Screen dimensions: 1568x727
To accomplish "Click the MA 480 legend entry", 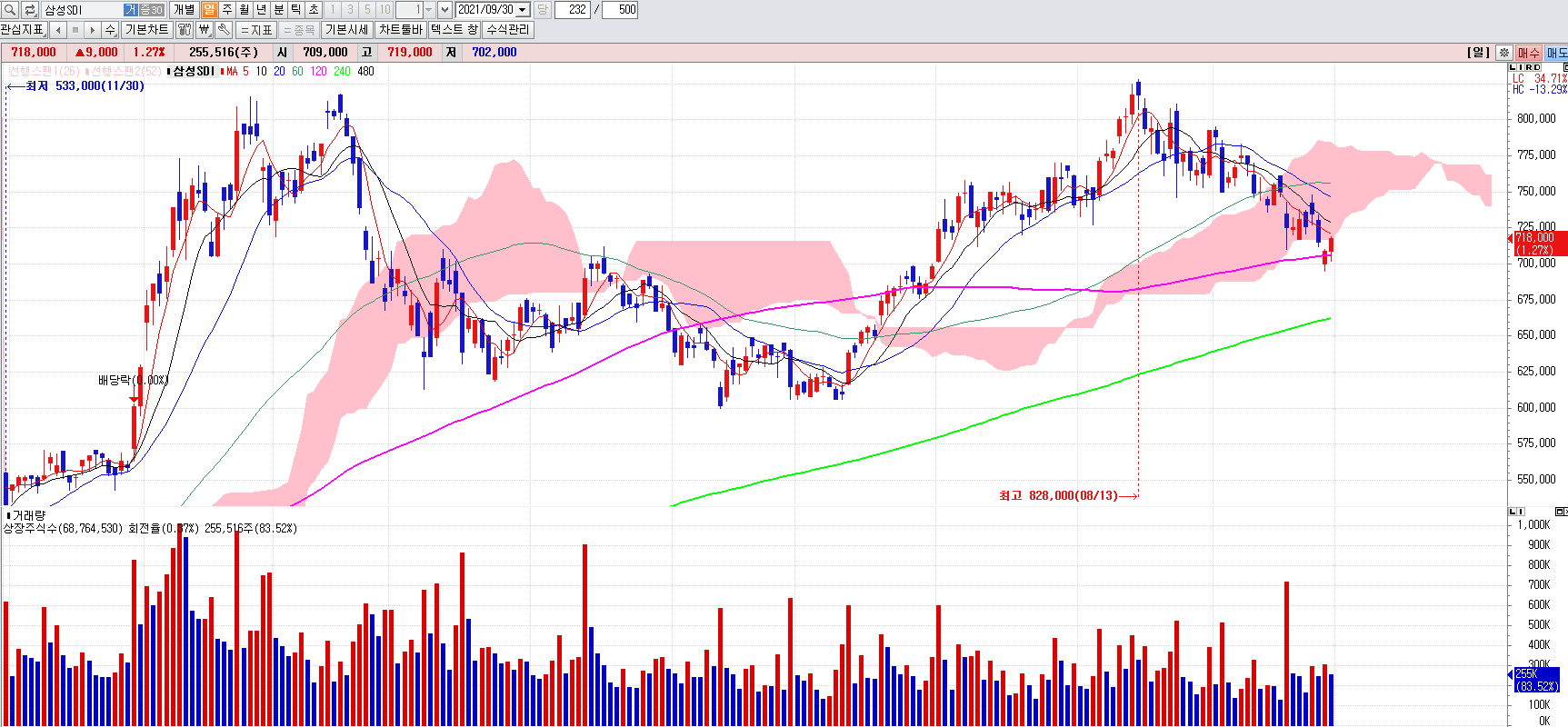I will pos(365,71).
